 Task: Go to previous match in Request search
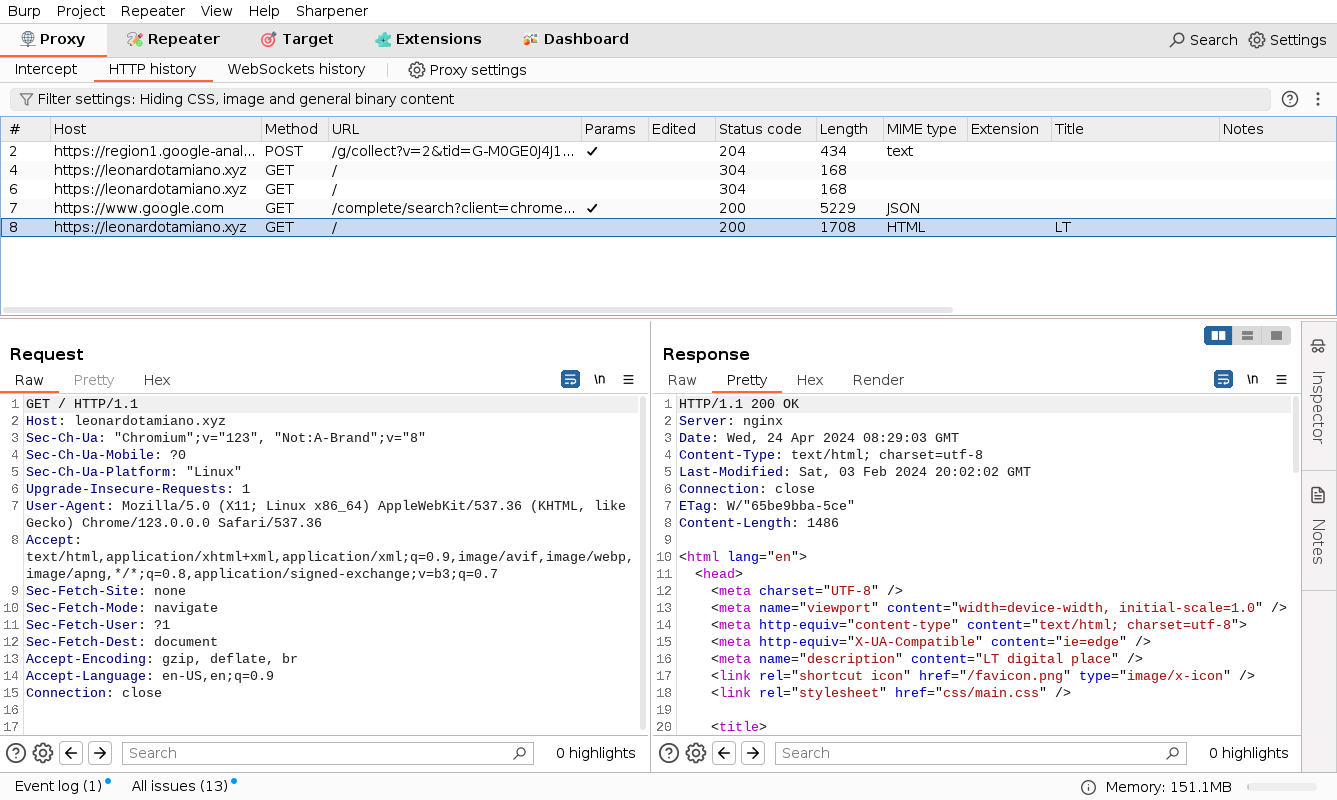(71, 753)
